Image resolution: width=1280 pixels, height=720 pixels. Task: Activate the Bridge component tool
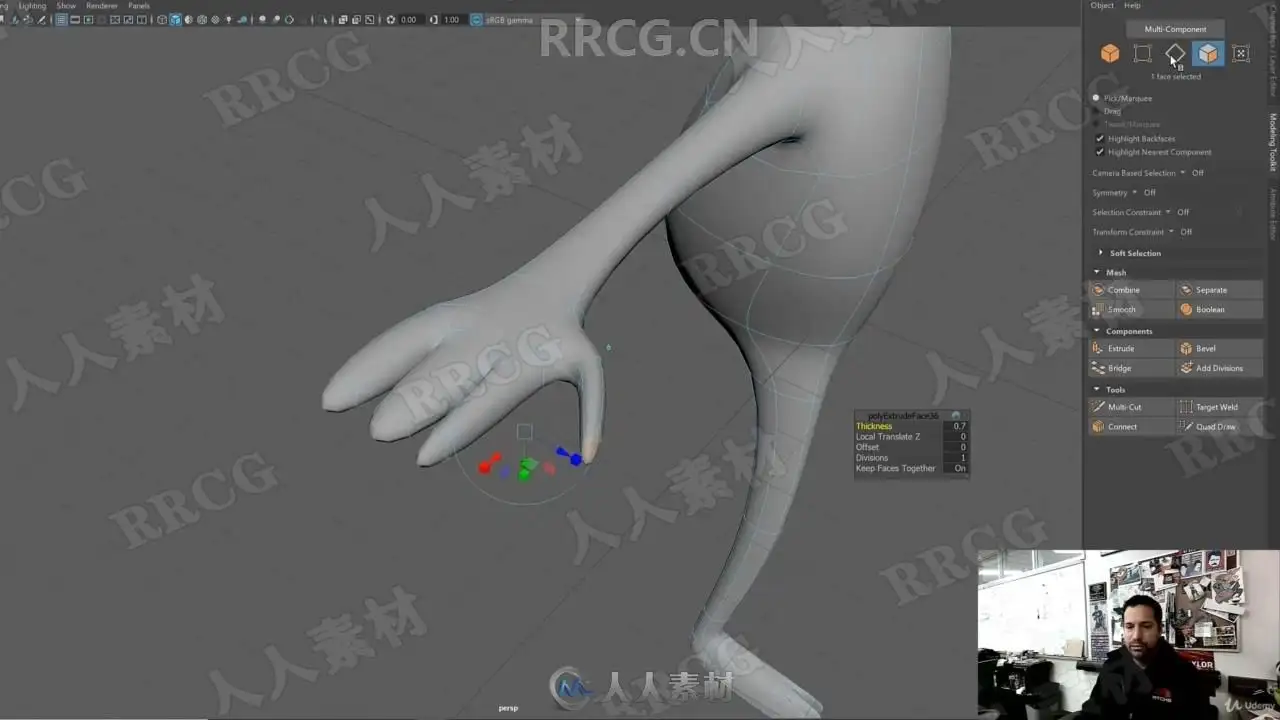(x=1131, y=368)
